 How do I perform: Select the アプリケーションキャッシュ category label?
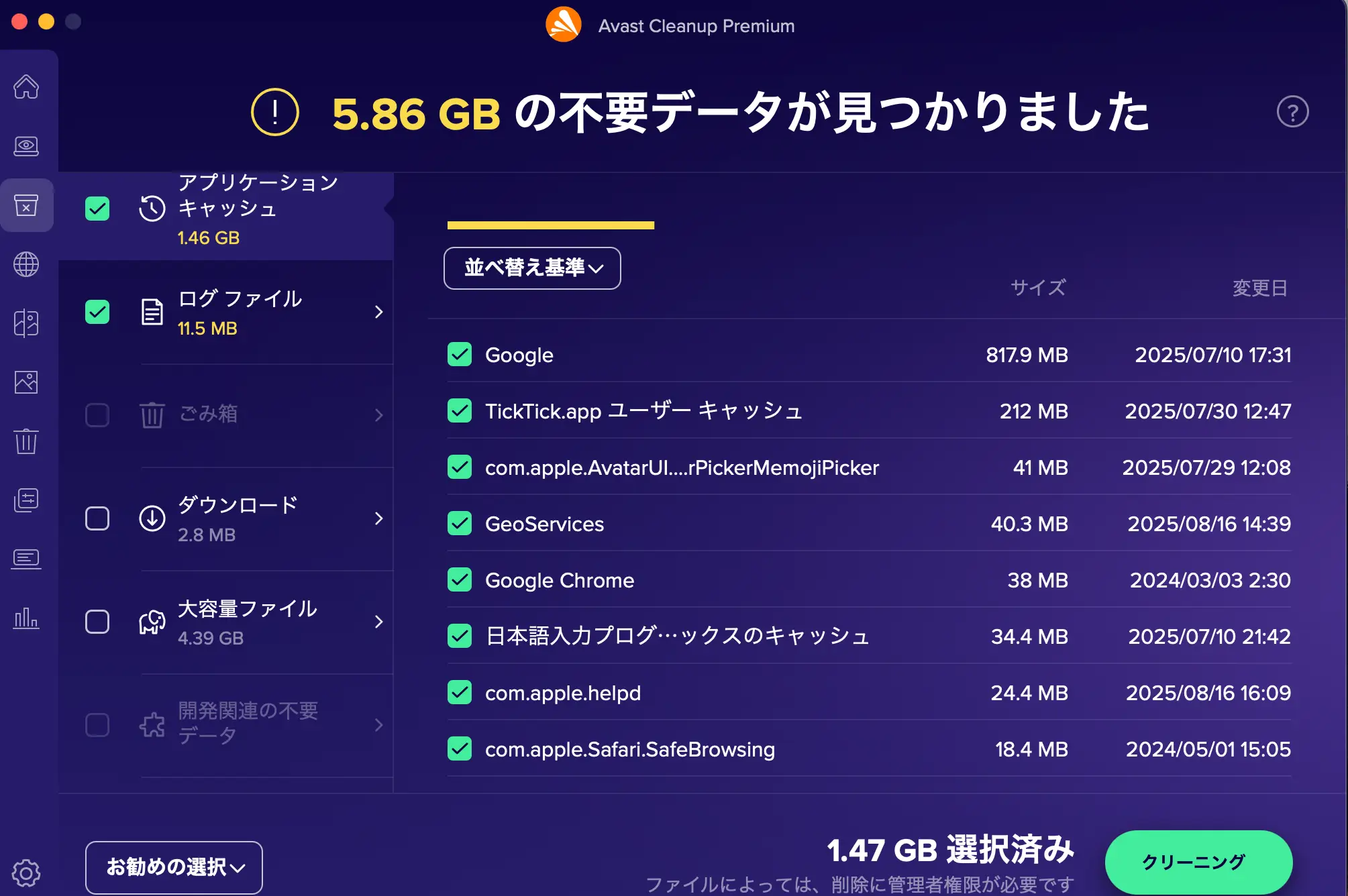[258, 194]
